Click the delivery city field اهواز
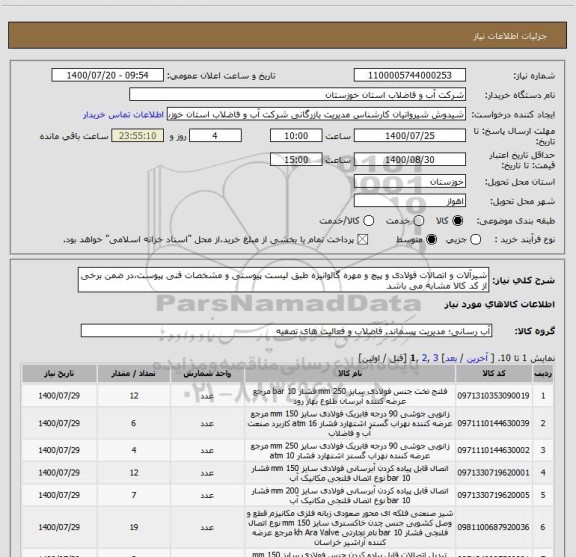The width and height of the screenshot is (576, 557). pyautogui.click(x=410, y=201)
